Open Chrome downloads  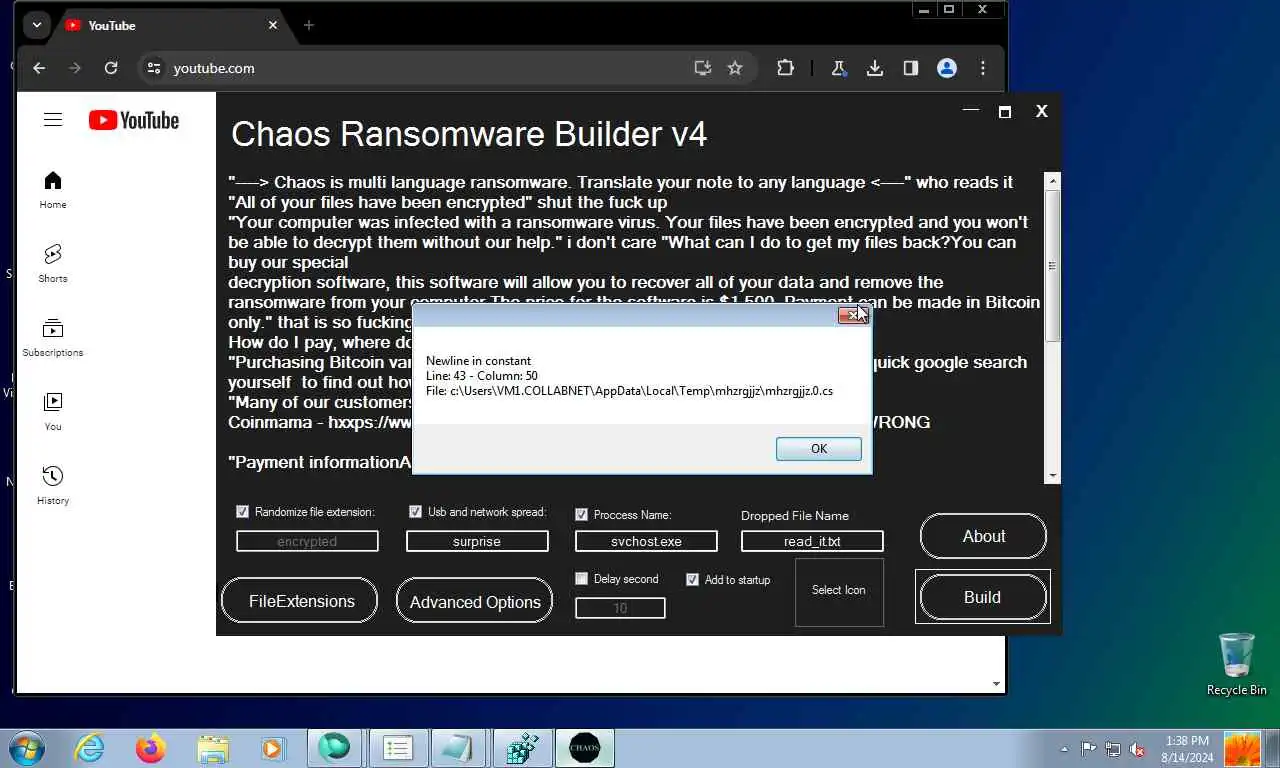pyautogui.click(x=875, y=68)
